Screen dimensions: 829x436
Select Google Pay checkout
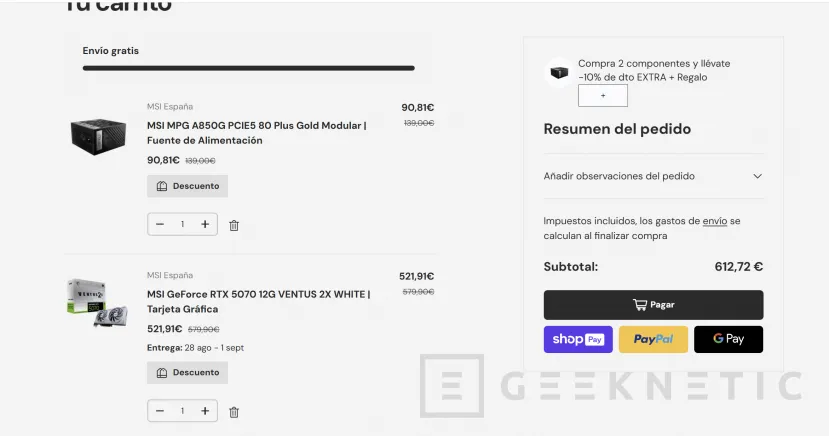click(728, 339)
